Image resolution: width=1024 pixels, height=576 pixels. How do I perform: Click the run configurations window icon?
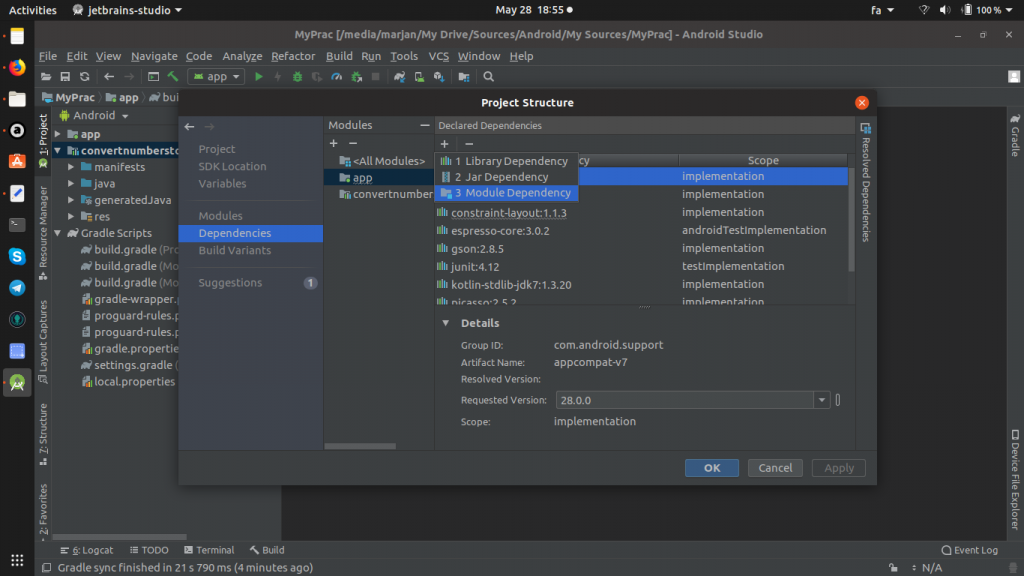153,77
